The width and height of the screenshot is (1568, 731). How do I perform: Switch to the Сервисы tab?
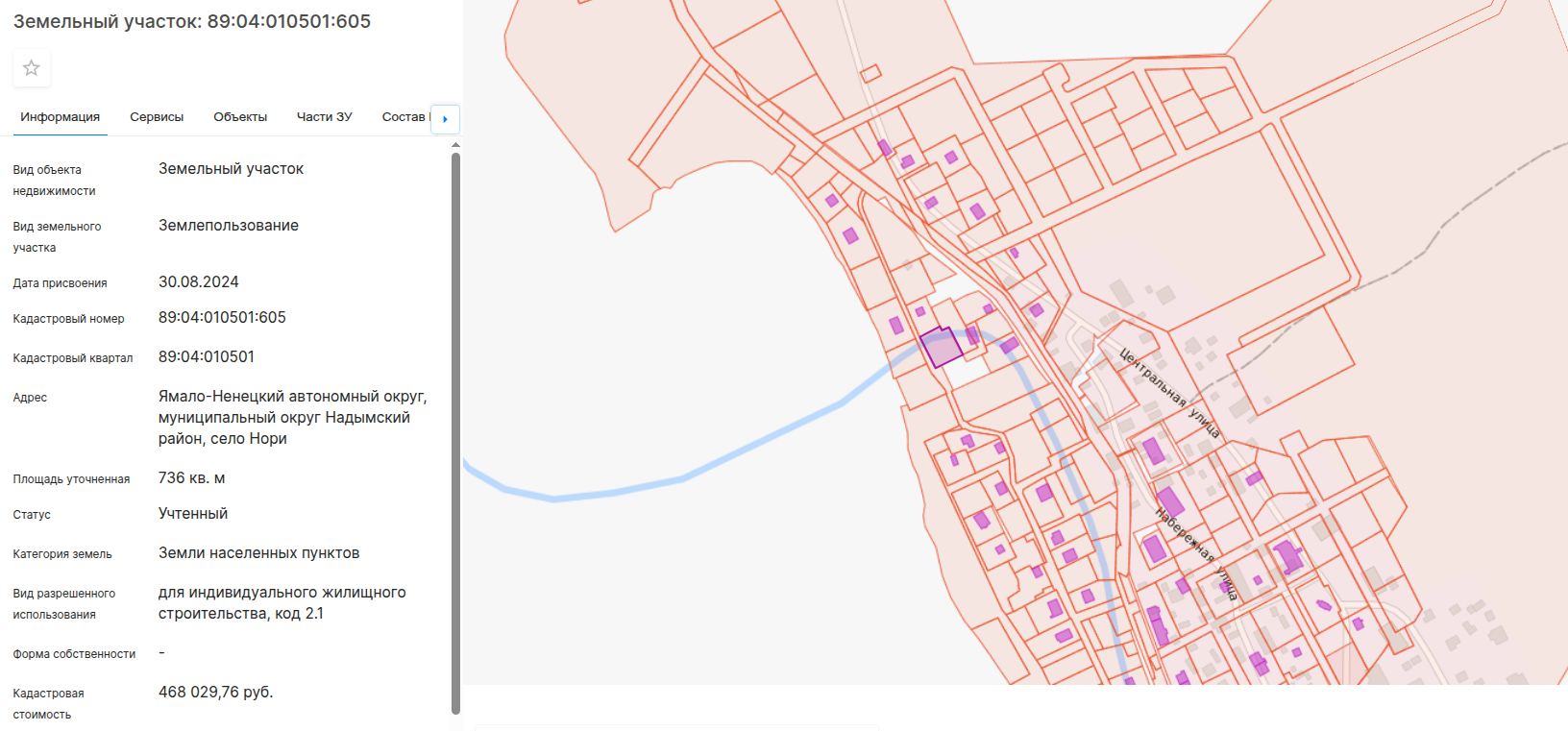157,117
